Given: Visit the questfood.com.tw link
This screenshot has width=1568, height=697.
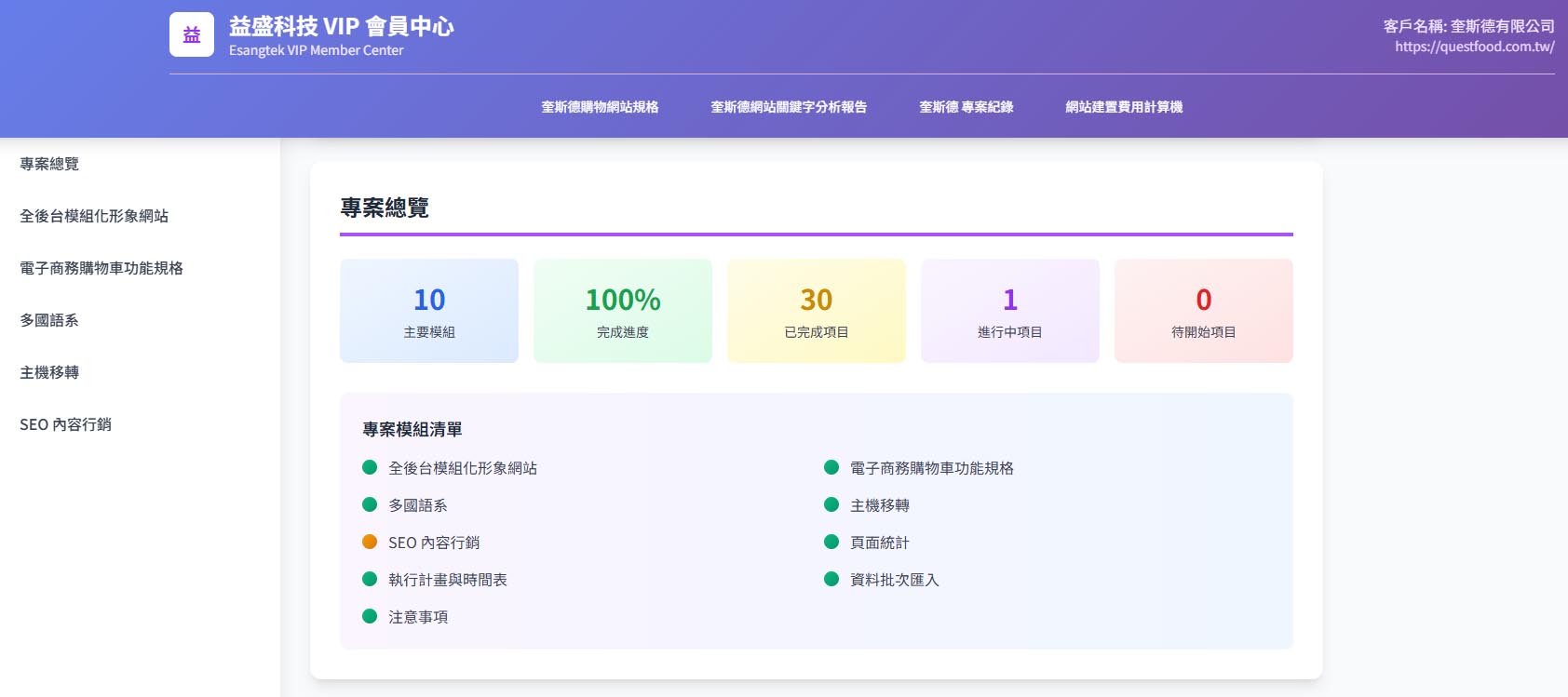Looking at the screenshot, I should pos(1474,47).
